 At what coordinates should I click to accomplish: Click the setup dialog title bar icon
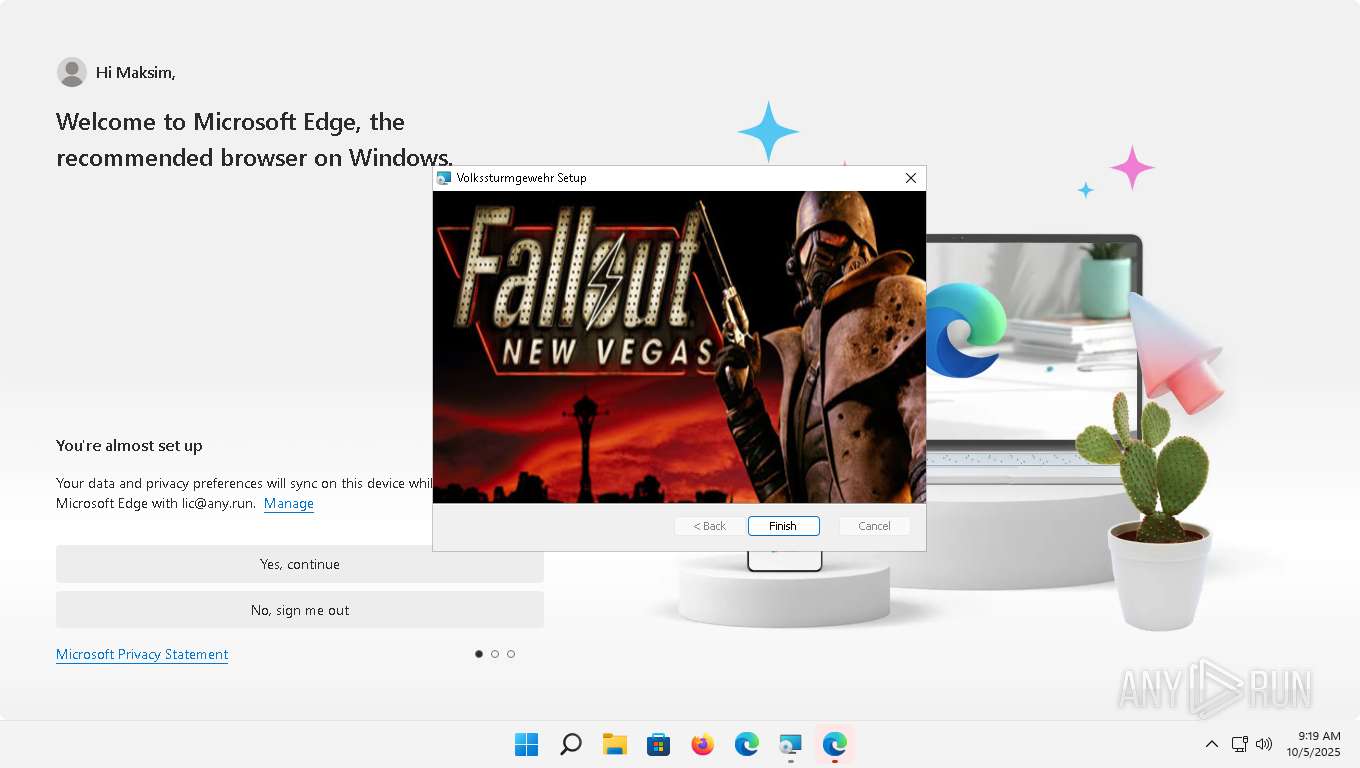444,178
